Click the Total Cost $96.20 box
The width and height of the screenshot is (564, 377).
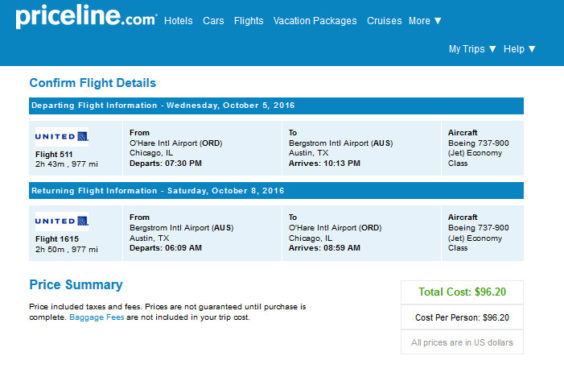coord(462,292)
